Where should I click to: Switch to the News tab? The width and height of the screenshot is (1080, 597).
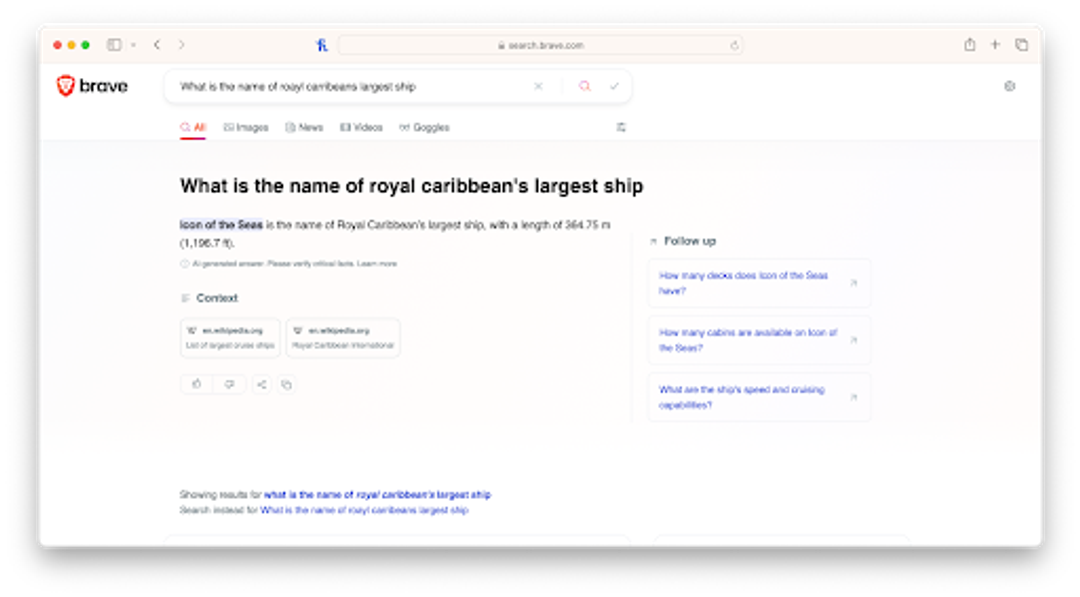(x=304, y=127)
